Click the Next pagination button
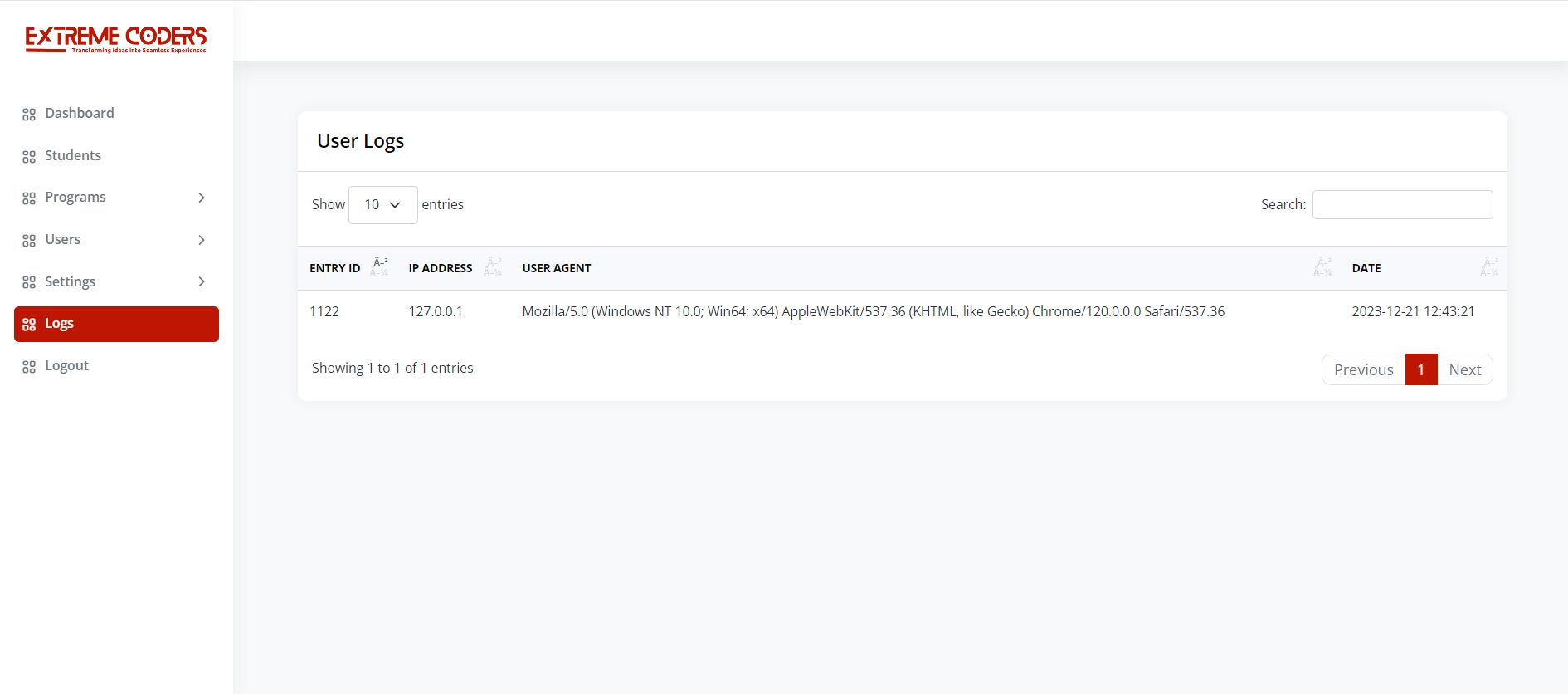The width and height of the screenshot is (1568, 694). [1464, 370]
